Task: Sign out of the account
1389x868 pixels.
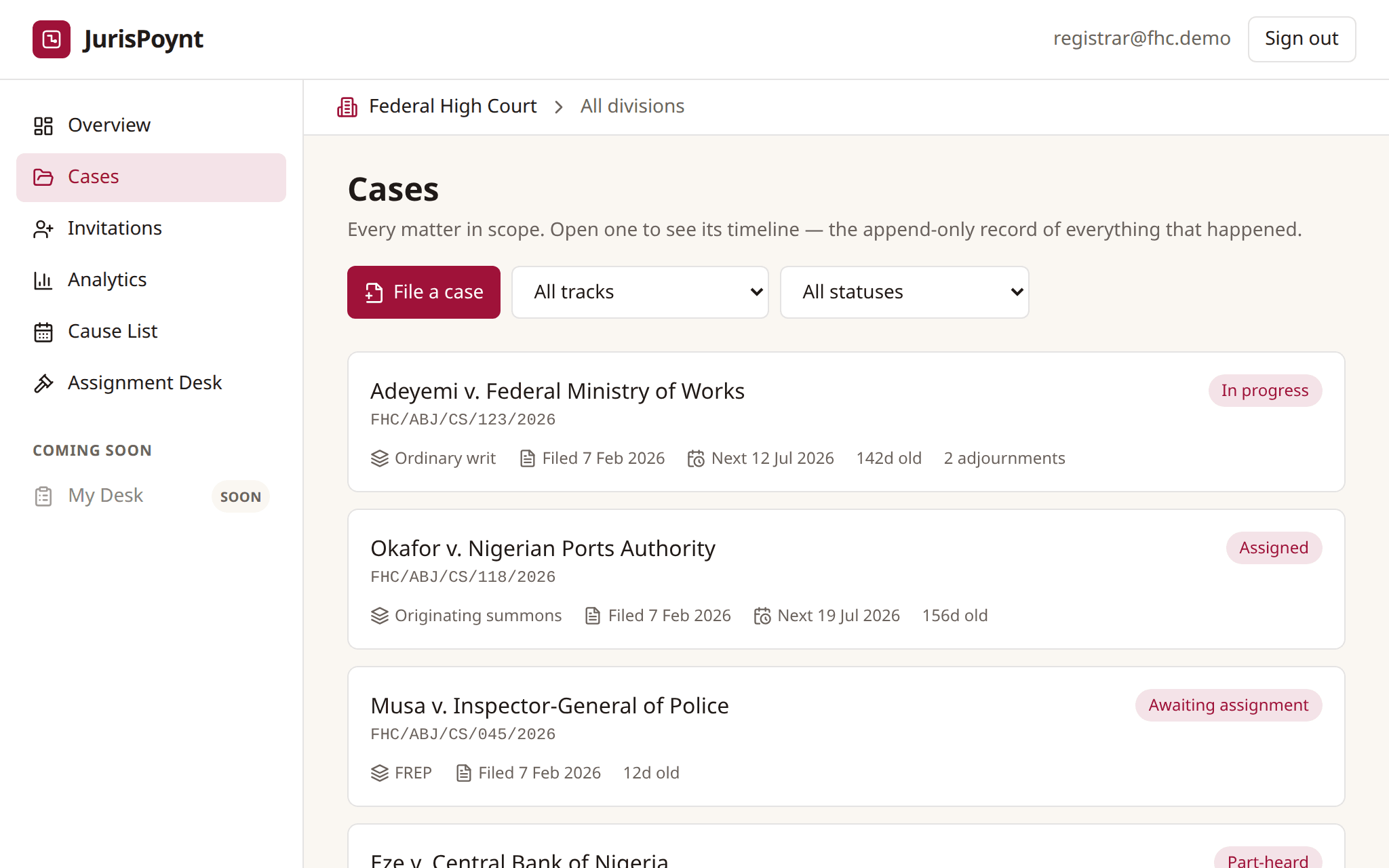Action: 1302,39
